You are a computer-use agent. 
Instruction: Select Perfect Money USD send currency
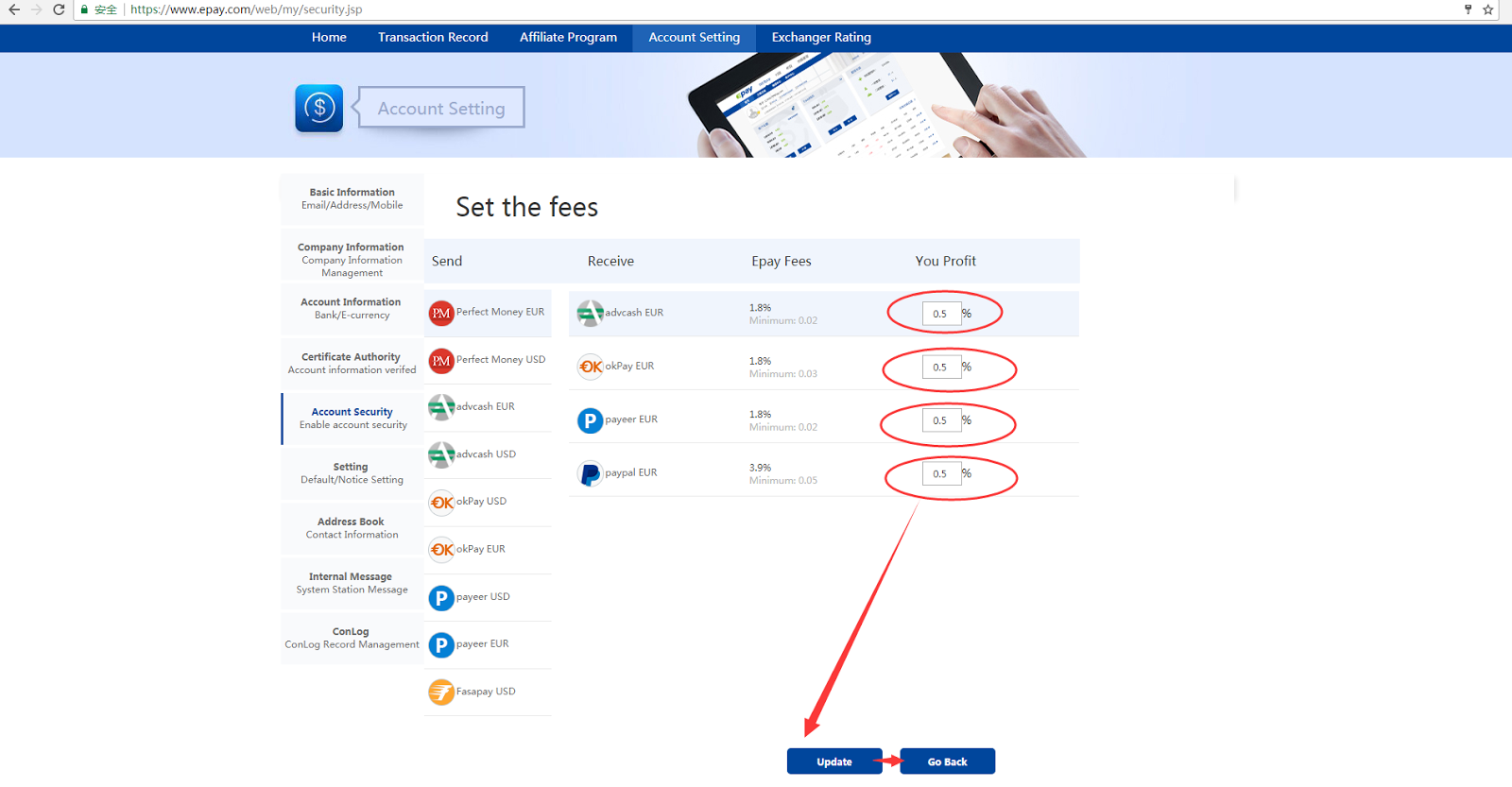pyautogui.click(x=488, y=360)
